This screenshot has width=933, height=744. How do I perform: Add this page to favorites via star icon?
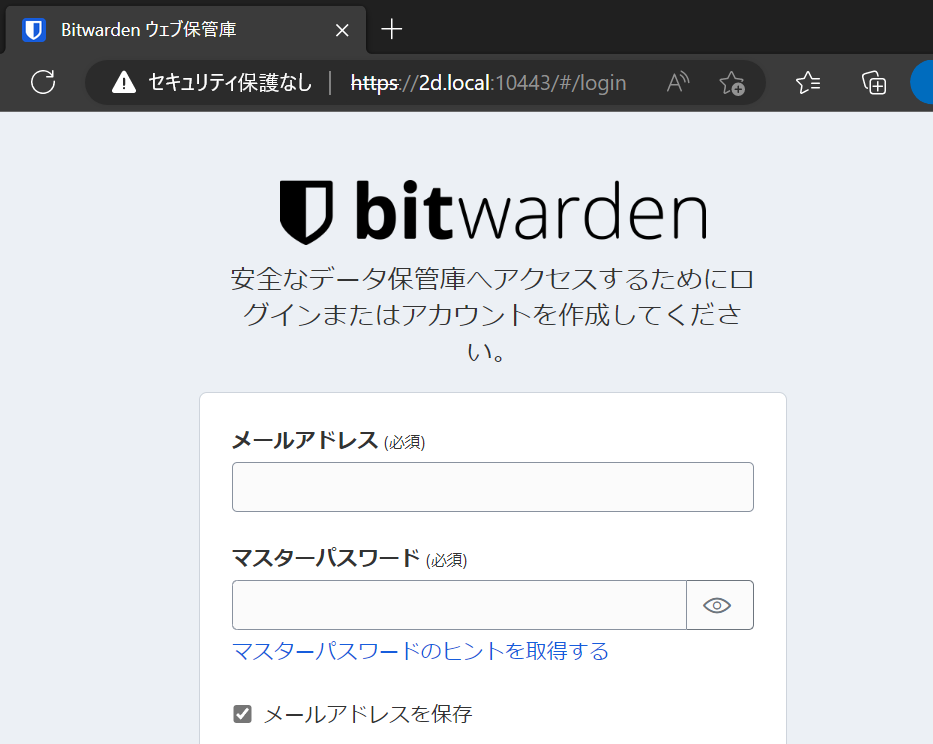732,82
